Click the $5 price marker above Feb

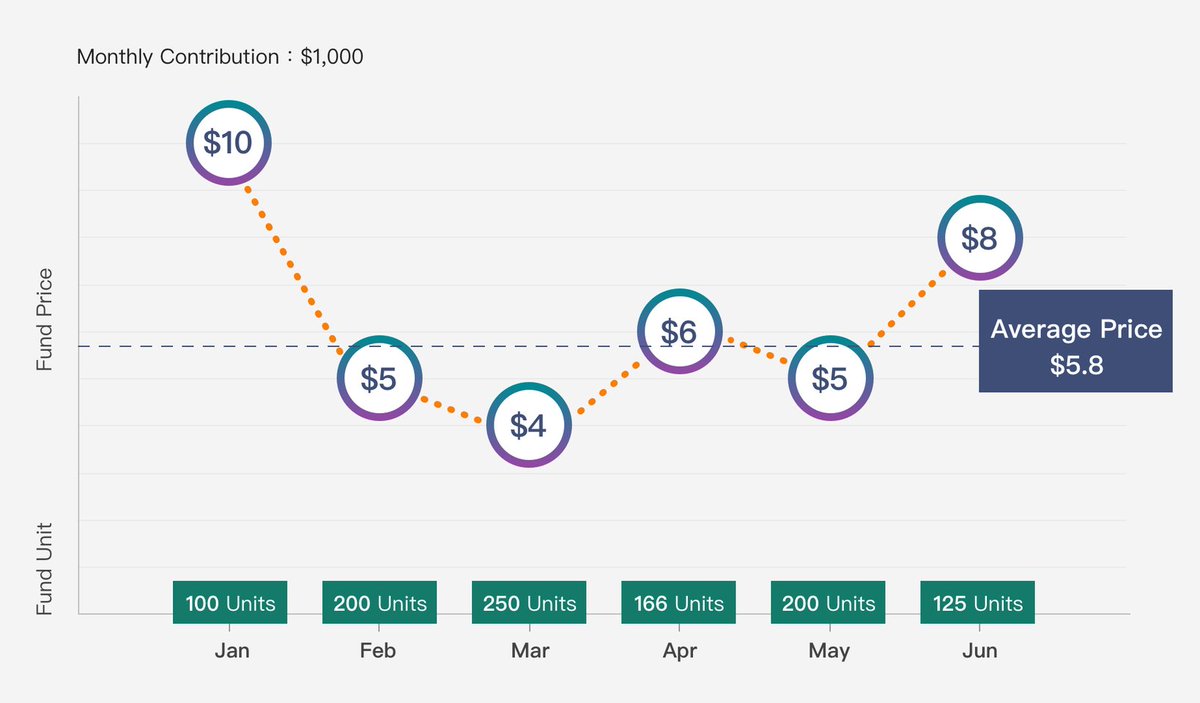click(379, 378)
